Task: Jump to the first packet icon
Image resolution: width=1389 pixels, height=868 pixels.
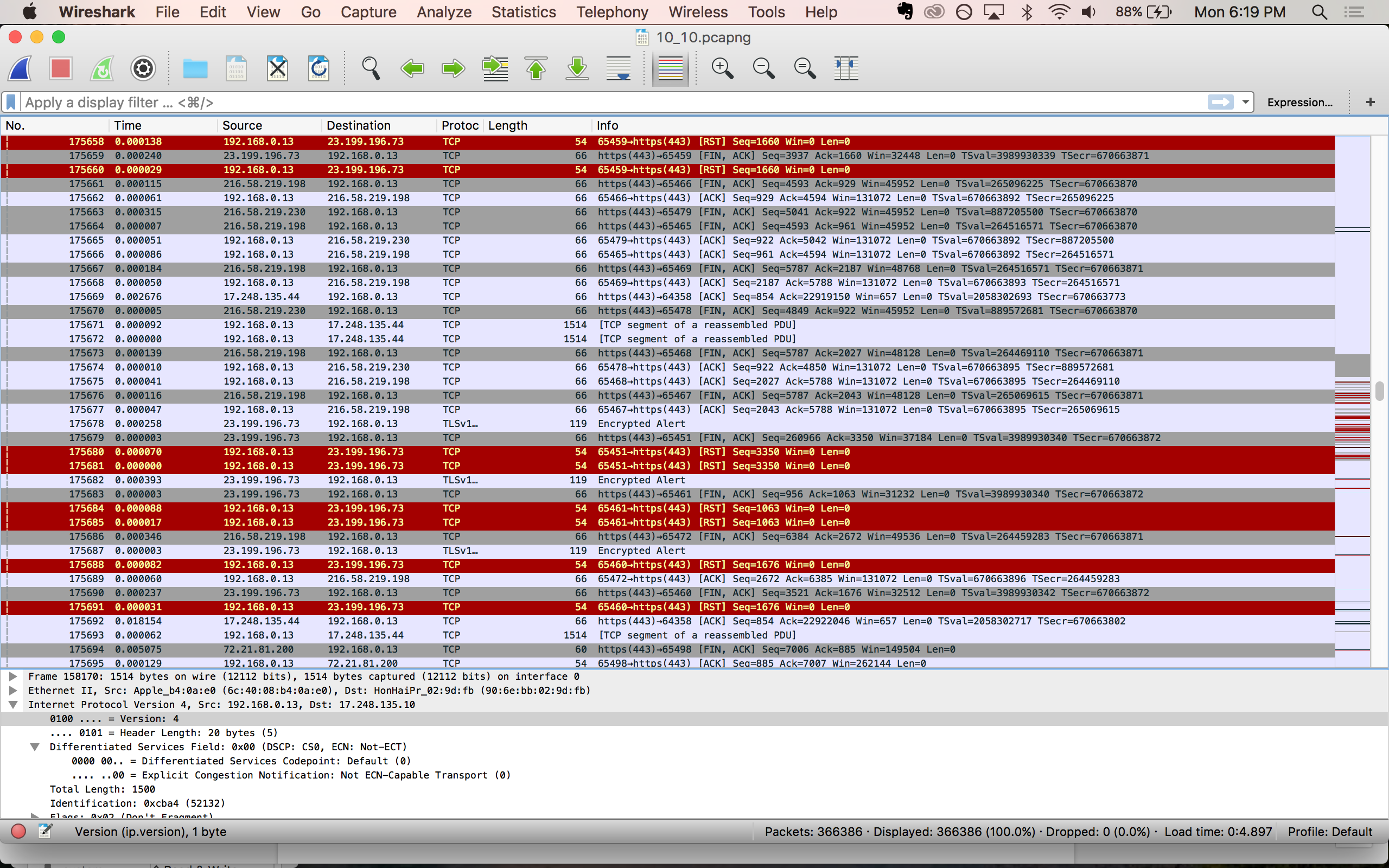Action: coord(536,68)
